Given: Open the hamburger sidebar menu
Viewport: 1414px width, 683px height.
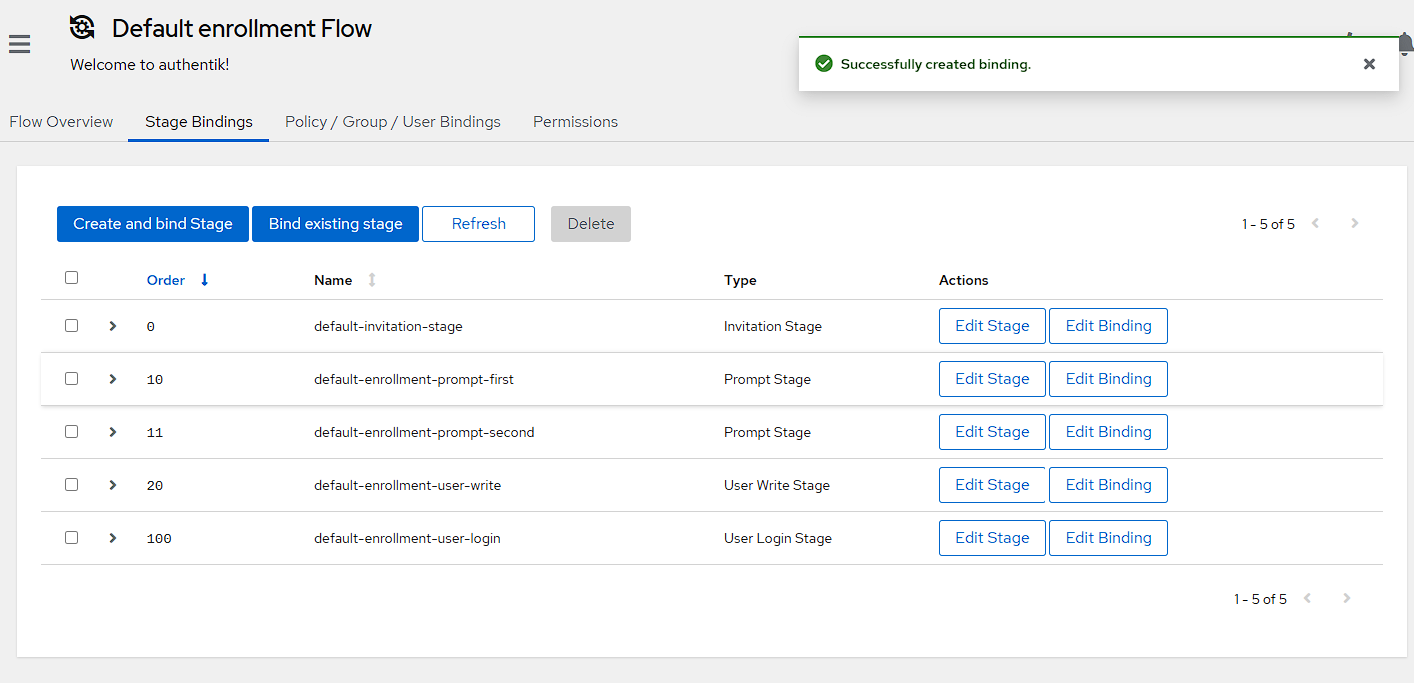Looking at the screenshot, I should tap(19, 44).
